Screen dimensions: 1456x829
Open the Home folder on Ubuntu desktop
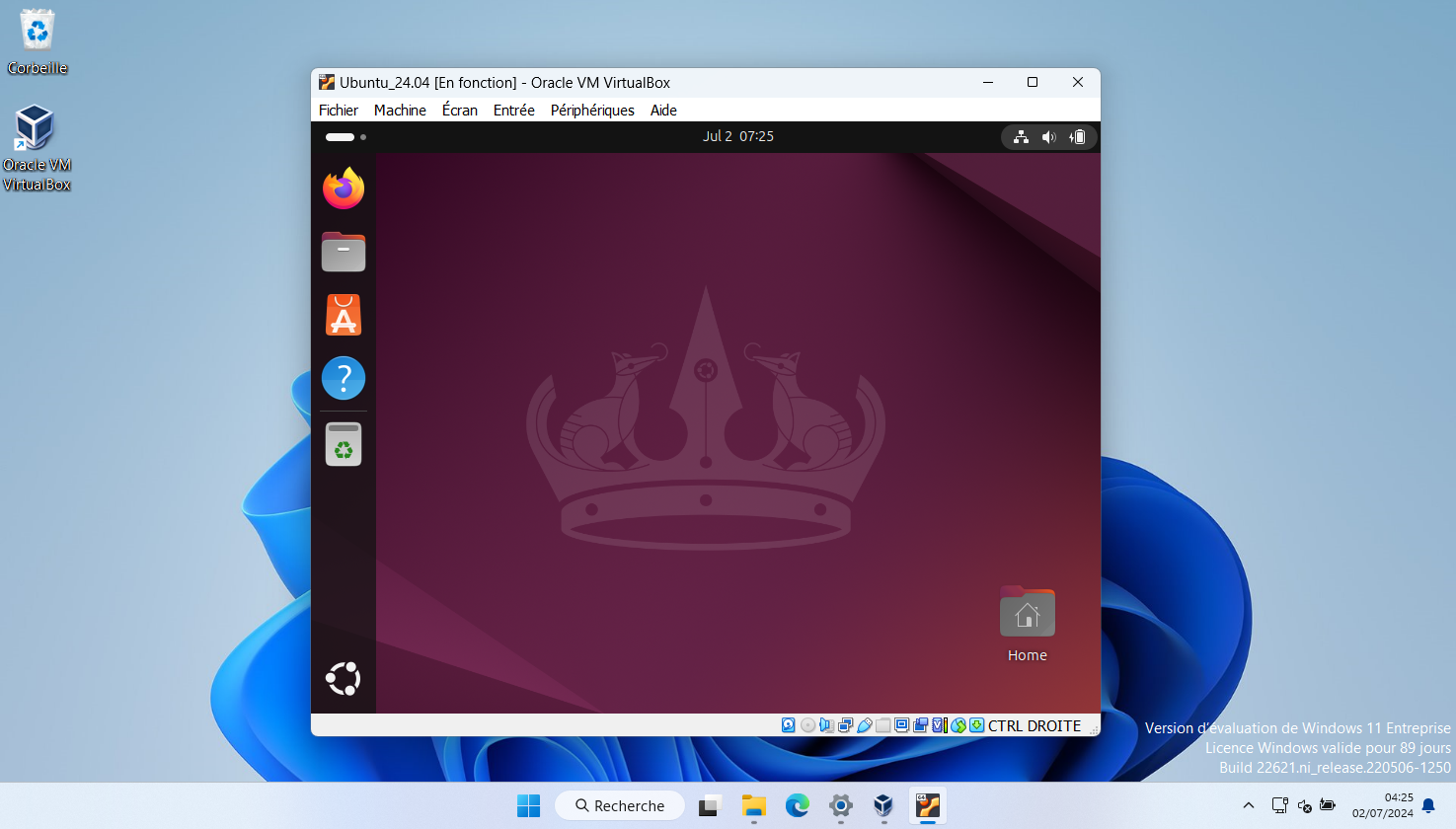pyautogui.click(x=1028, y=625)
